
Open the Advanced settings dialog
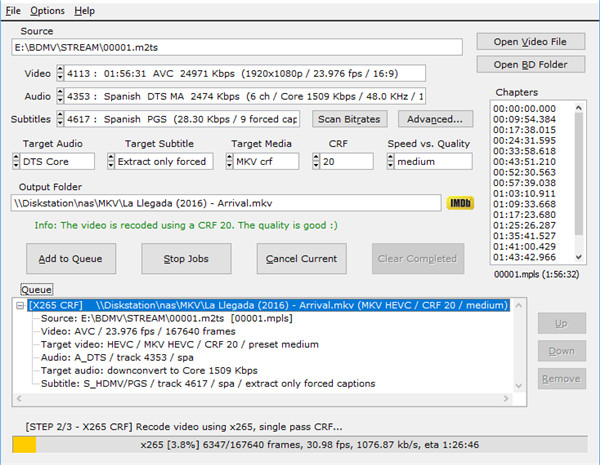435,119
